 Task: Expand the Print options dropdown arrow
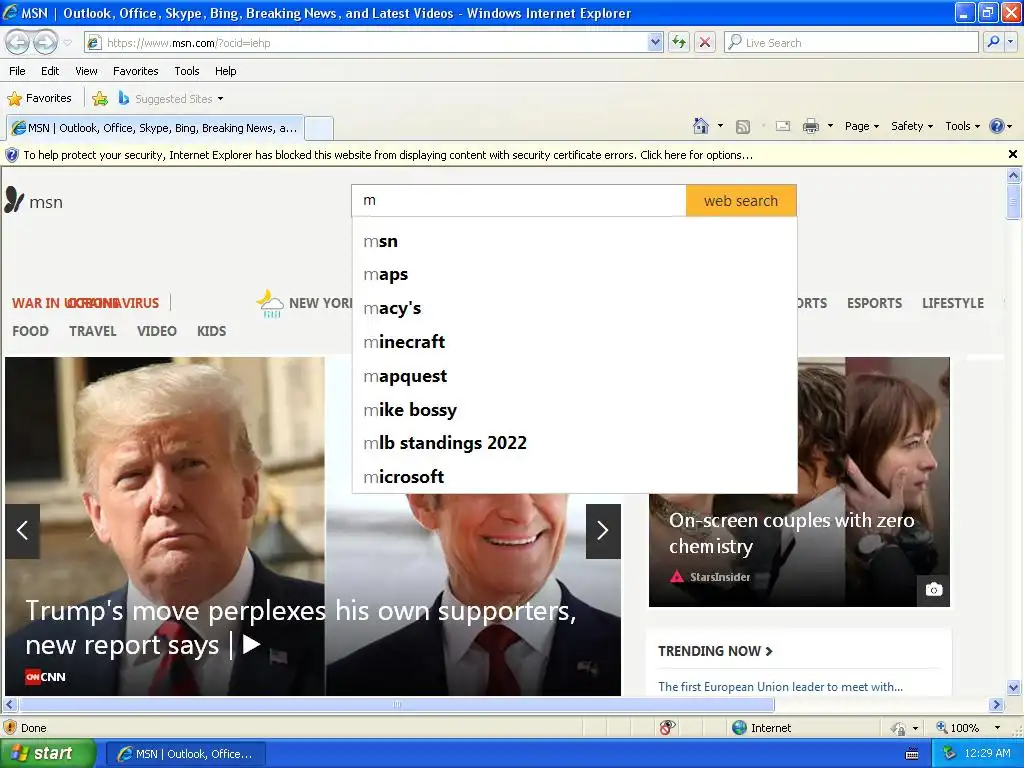pos(830,126)
